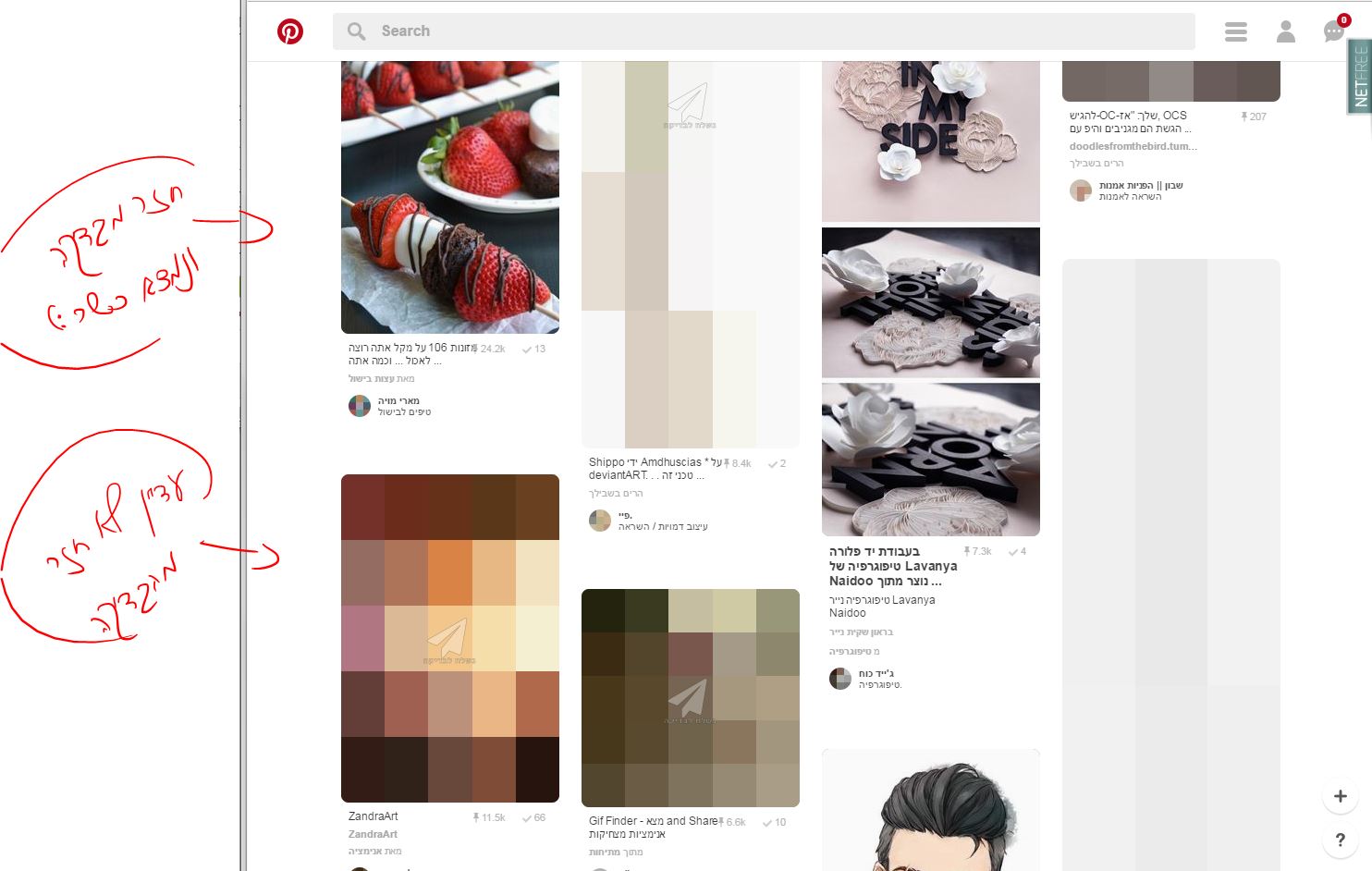Open the strawberry skewers pin image
The height and width of the screenshot is (871, 1372).
pos(450,197)
